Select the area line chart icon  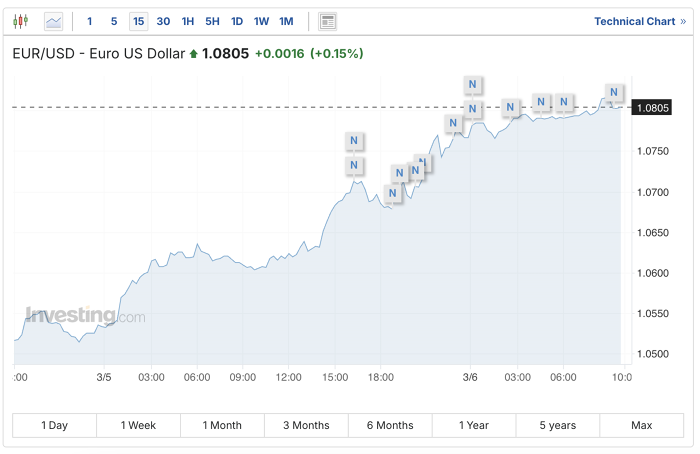54,21
